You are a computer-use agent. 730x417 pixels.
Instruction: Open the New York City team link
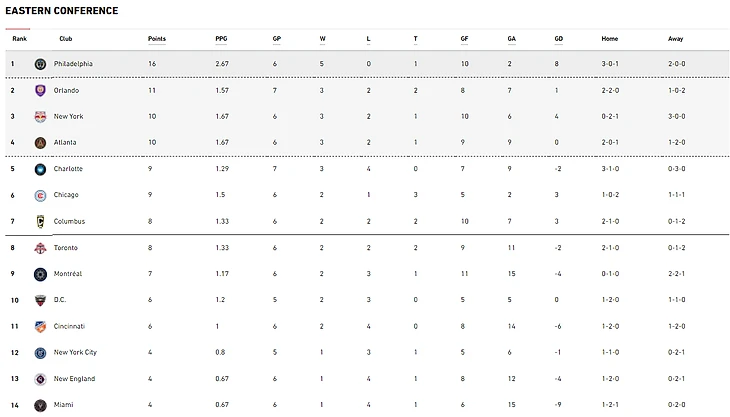(x=75, y=352)
